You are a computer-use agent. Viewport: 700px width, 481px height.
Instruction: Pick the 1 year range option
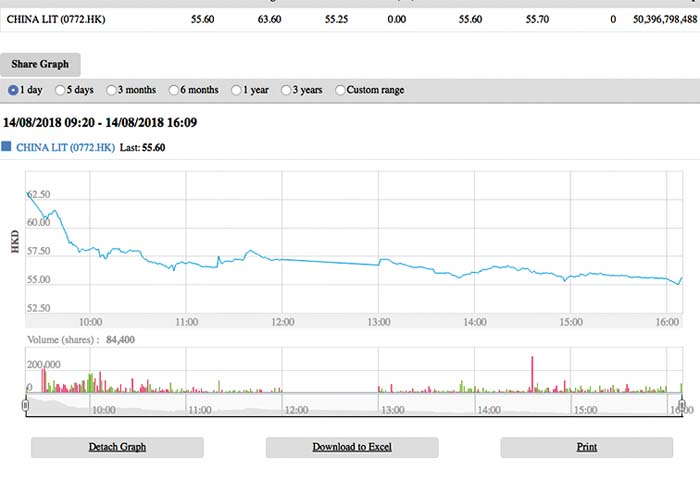click(236, 90)
